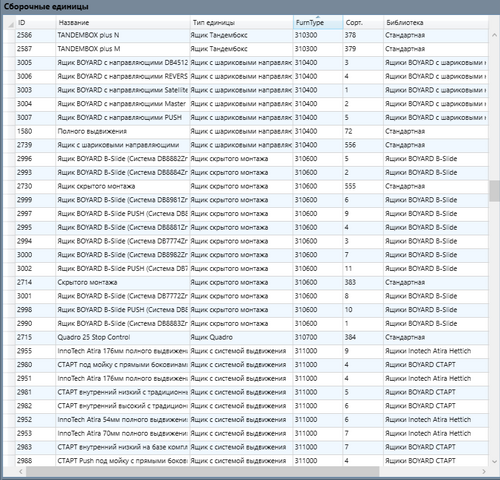
Task: Select row TANDEMBOX plus N
Action: pos(246,35)
